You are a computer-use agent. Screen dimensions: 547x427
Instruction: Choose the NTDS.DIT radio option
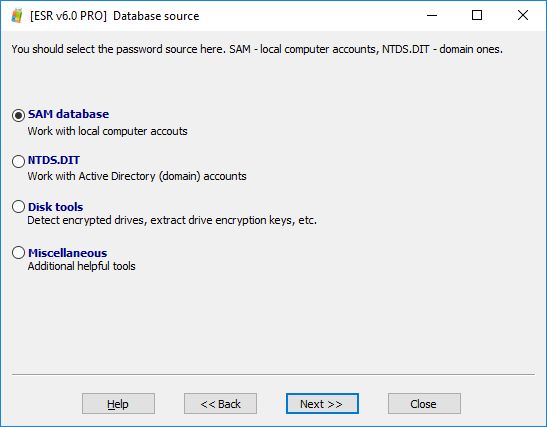[18, 161]
